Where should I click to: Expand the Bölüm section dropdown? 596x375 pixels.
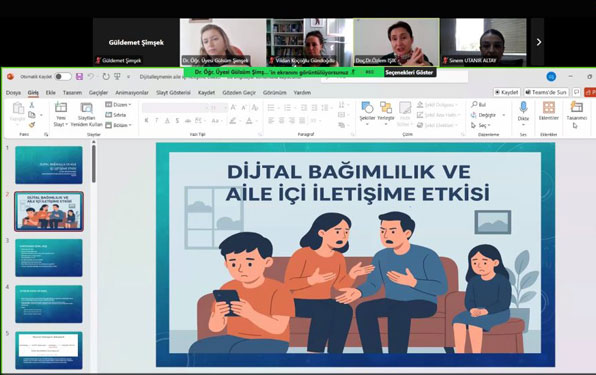pos(118,125)
